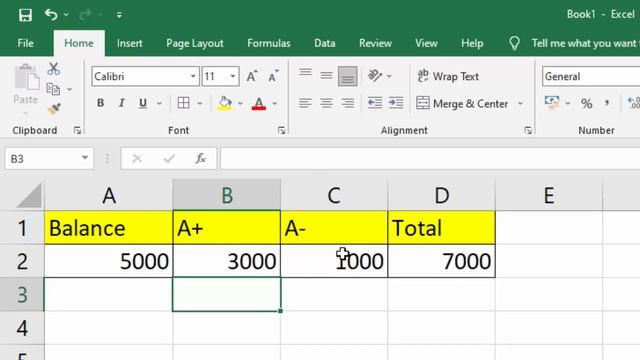Toggle bold formatting
The width and height of the screenshot is (640, 360).
[x=100, y=103]
